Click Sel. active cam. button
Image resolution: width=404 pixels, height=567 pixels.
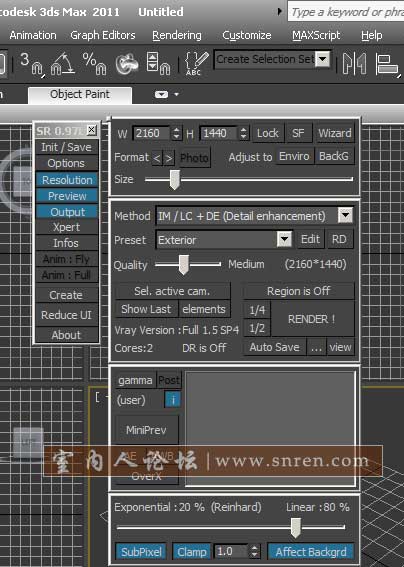[x=172, y=291]
